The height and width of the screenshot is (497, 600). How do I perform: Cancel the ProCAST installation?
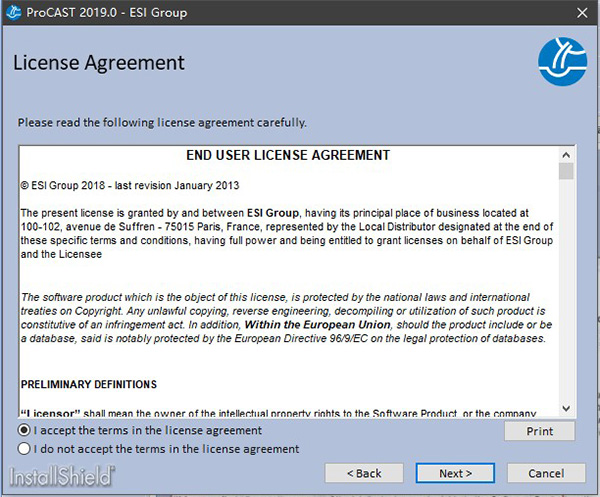(546, 473)
